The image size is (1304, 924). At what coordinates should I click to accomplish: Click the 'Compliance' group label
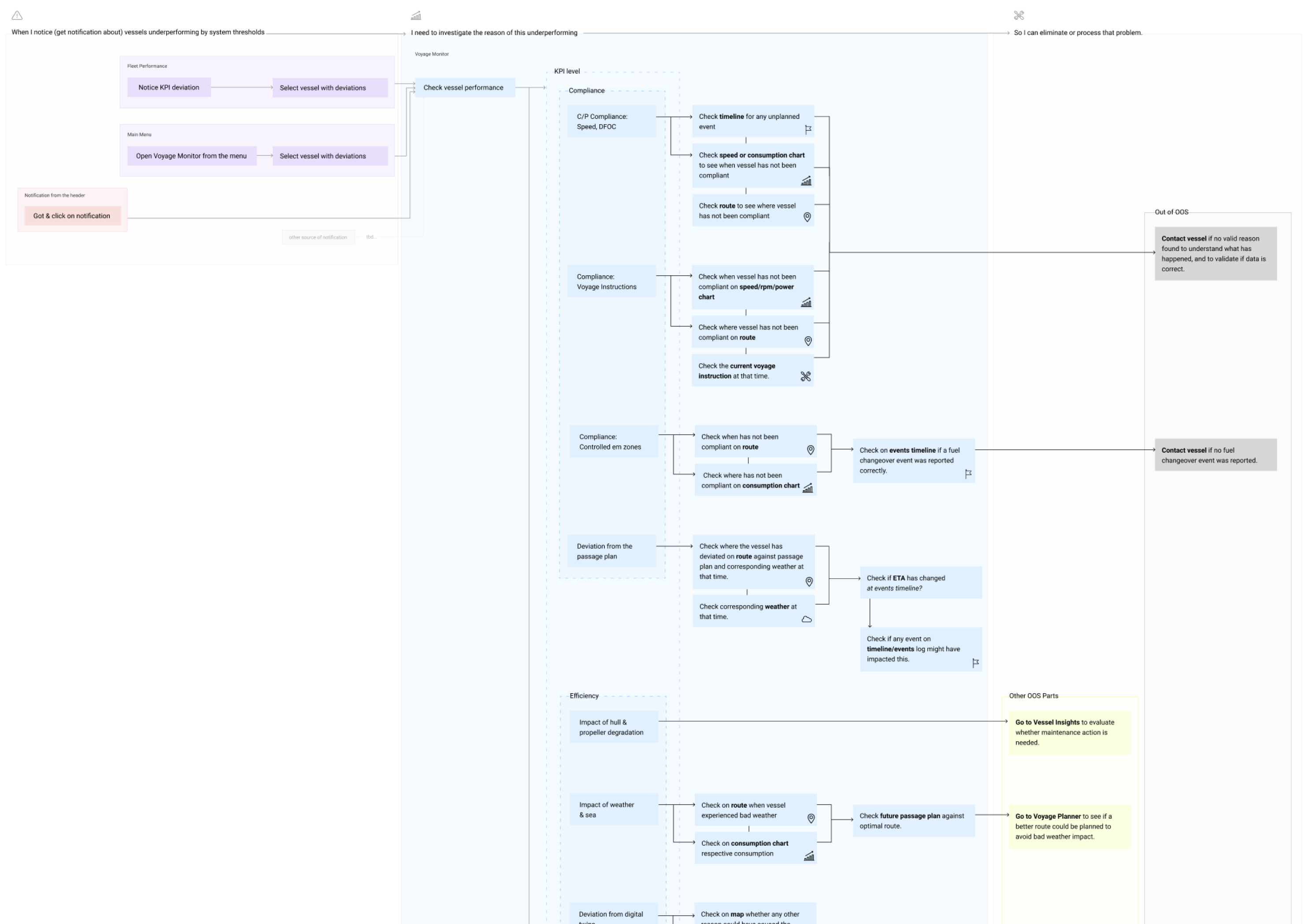586,90
